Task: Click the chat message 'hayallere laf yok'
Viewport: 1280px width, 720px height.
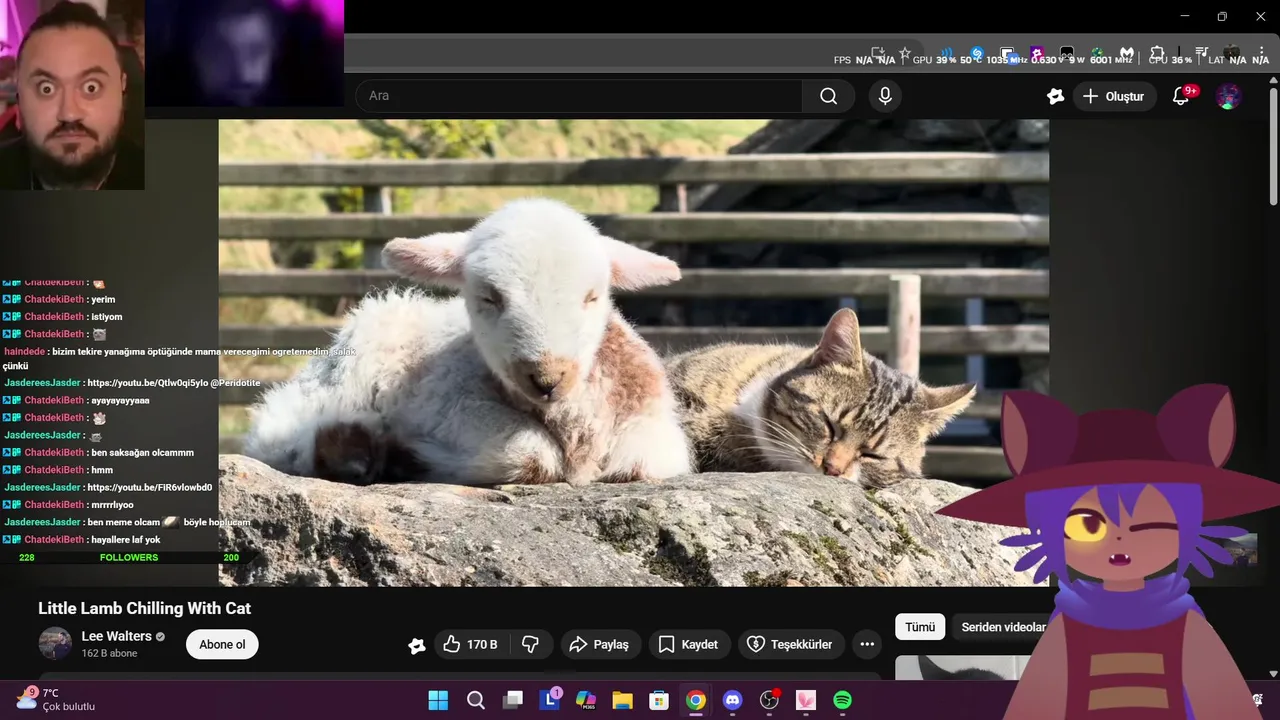Action: click(x=125, y=539)
